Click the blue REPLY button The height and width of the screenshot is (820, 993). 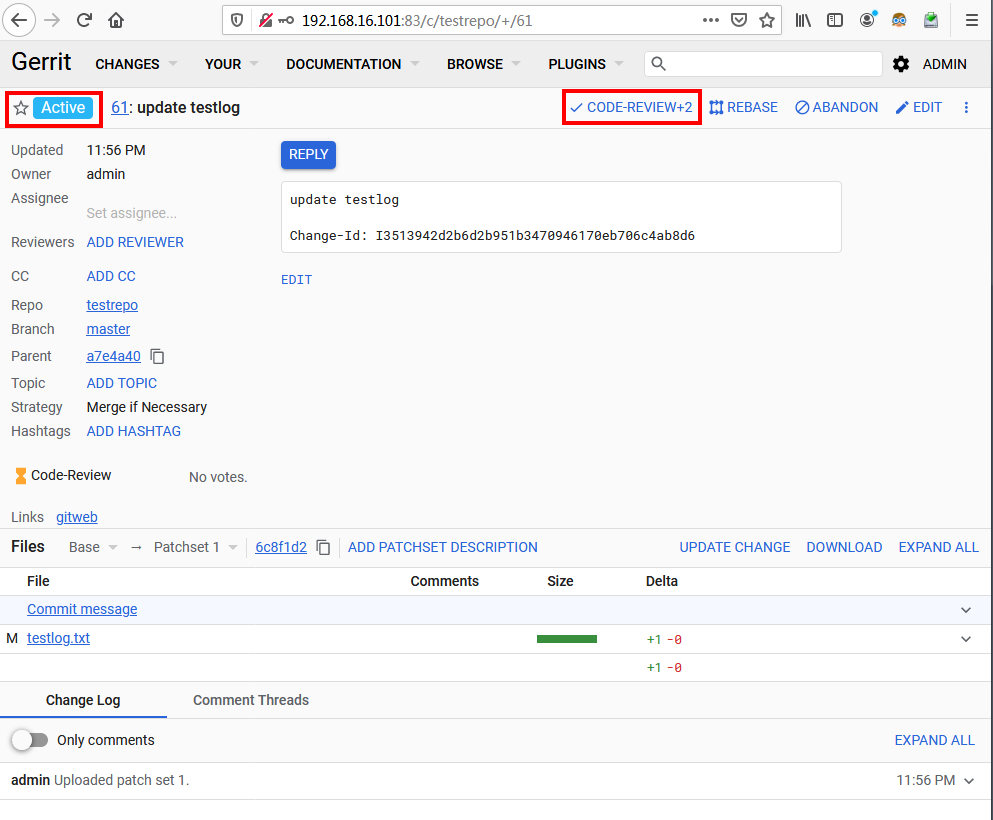(x=308, y=155)
